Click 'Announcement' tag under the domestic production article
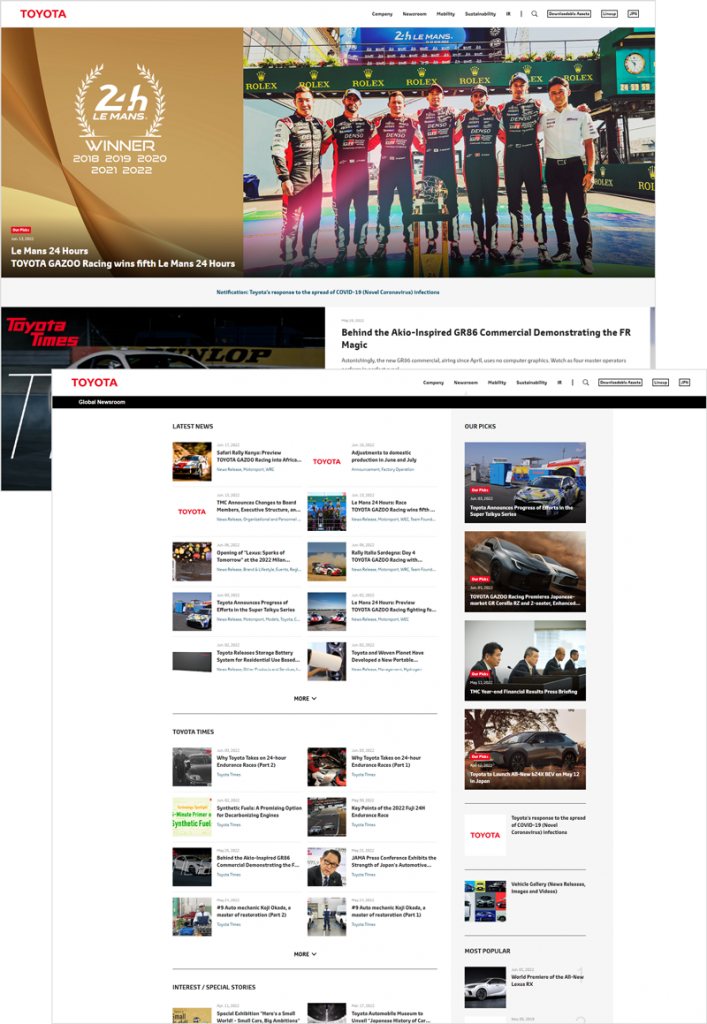Screen dimensions: 707x1024 (365, 470)
